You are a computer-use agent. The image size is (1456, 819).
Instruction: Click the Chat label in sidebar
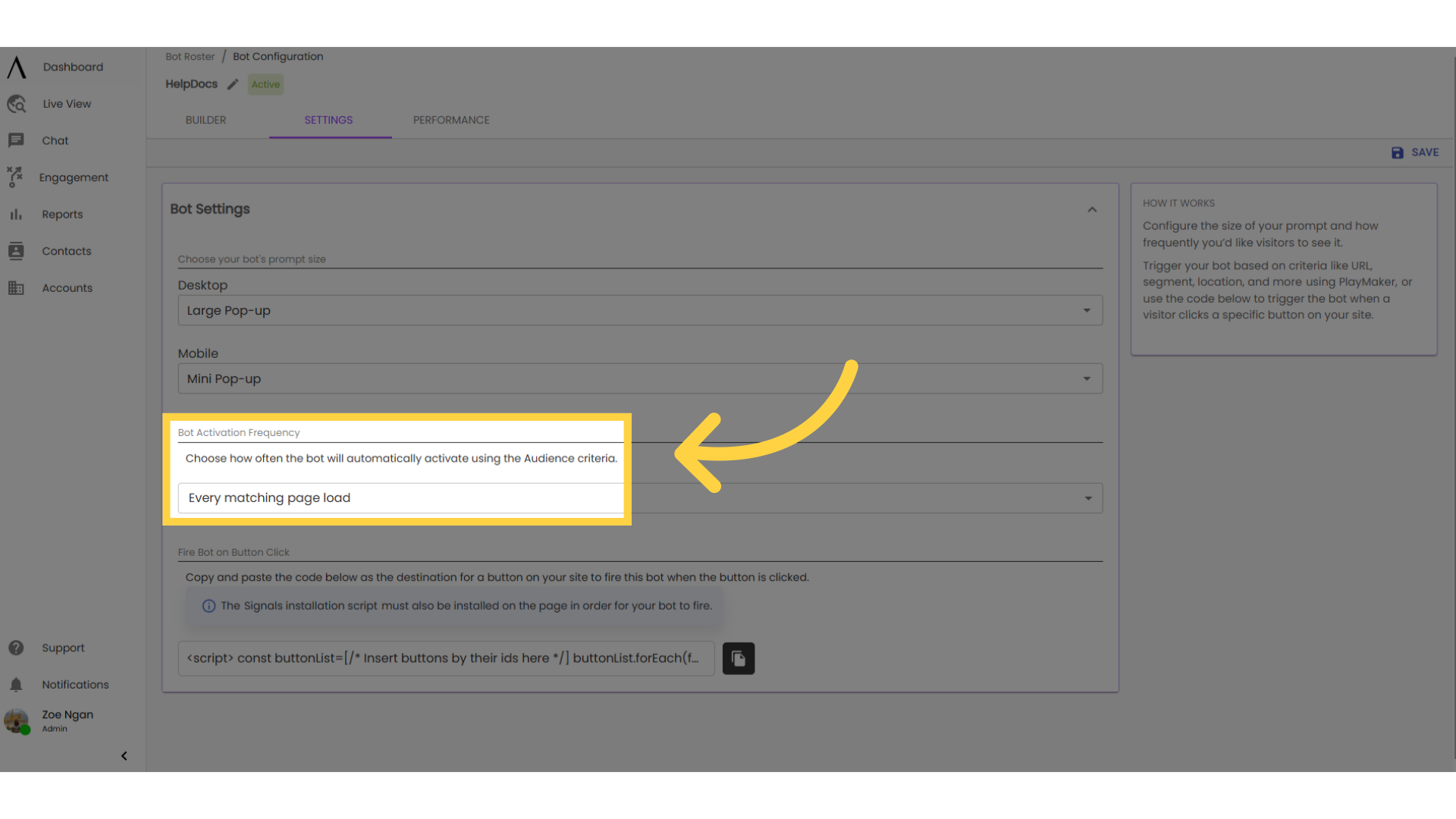coord(55,140)
